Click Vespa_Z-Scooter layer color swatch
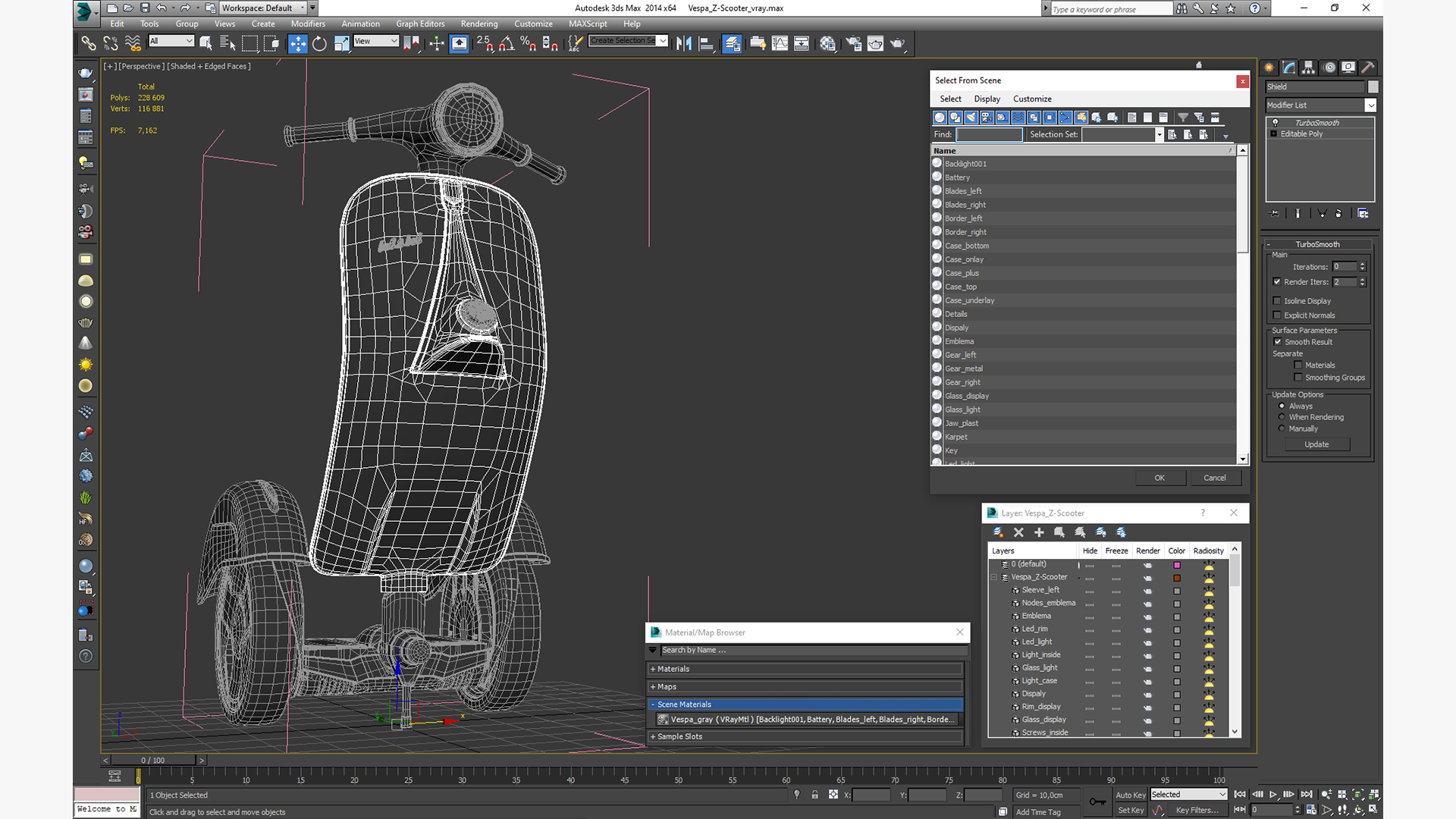This screenshot has width=1456, height=819. (x=1177, y=578)
